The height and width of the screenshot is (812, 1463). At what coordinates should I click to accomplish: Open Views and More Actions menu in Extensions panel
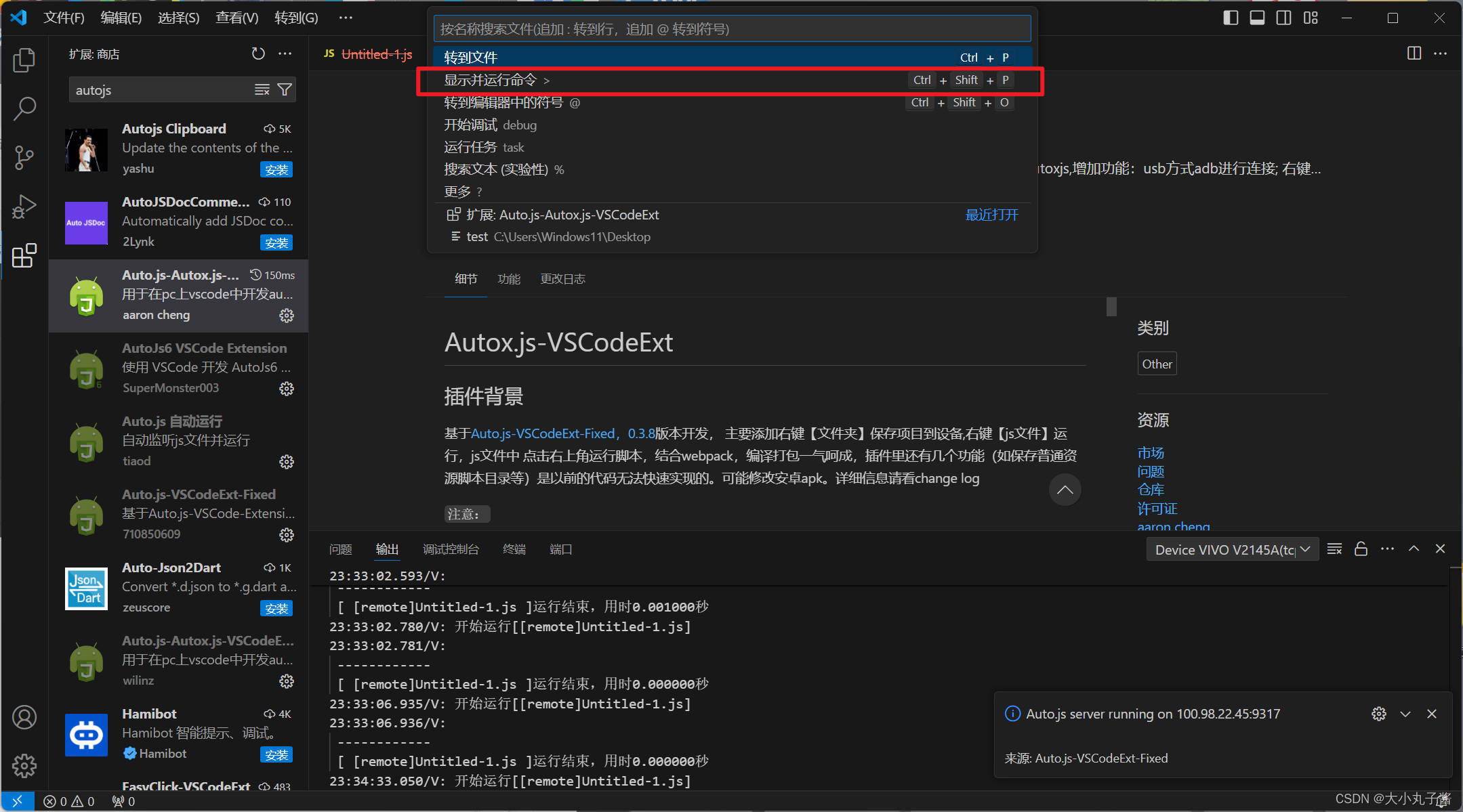(x=285, y=54)
